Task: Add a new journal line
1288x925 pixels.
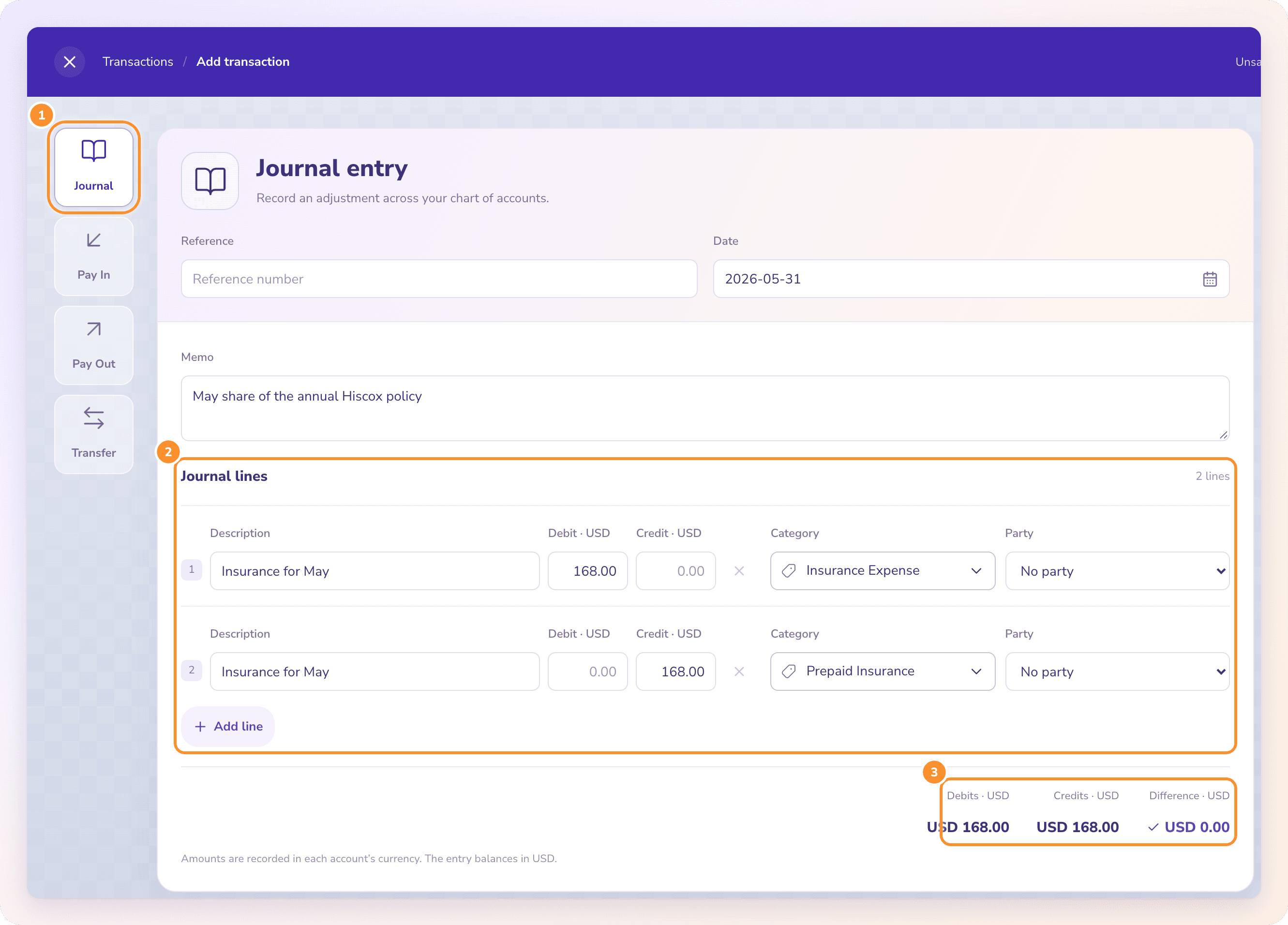Action: pyautogui.click(x=228, y=726)
